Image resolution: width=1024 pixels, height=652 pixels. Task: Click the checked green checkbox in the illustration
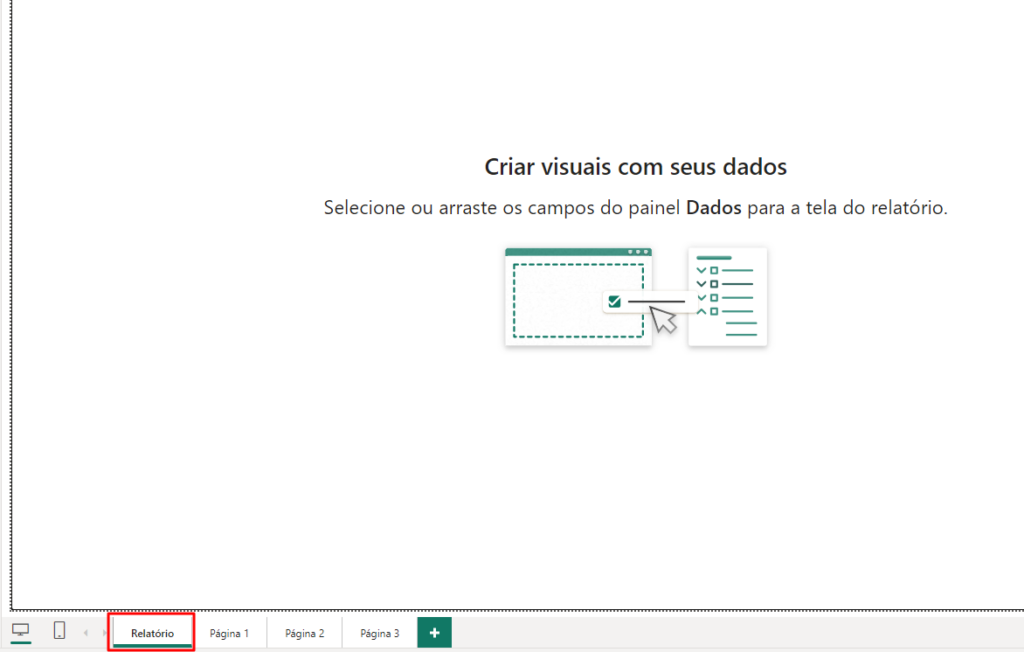pyautogui.click(x=614, y=301)
